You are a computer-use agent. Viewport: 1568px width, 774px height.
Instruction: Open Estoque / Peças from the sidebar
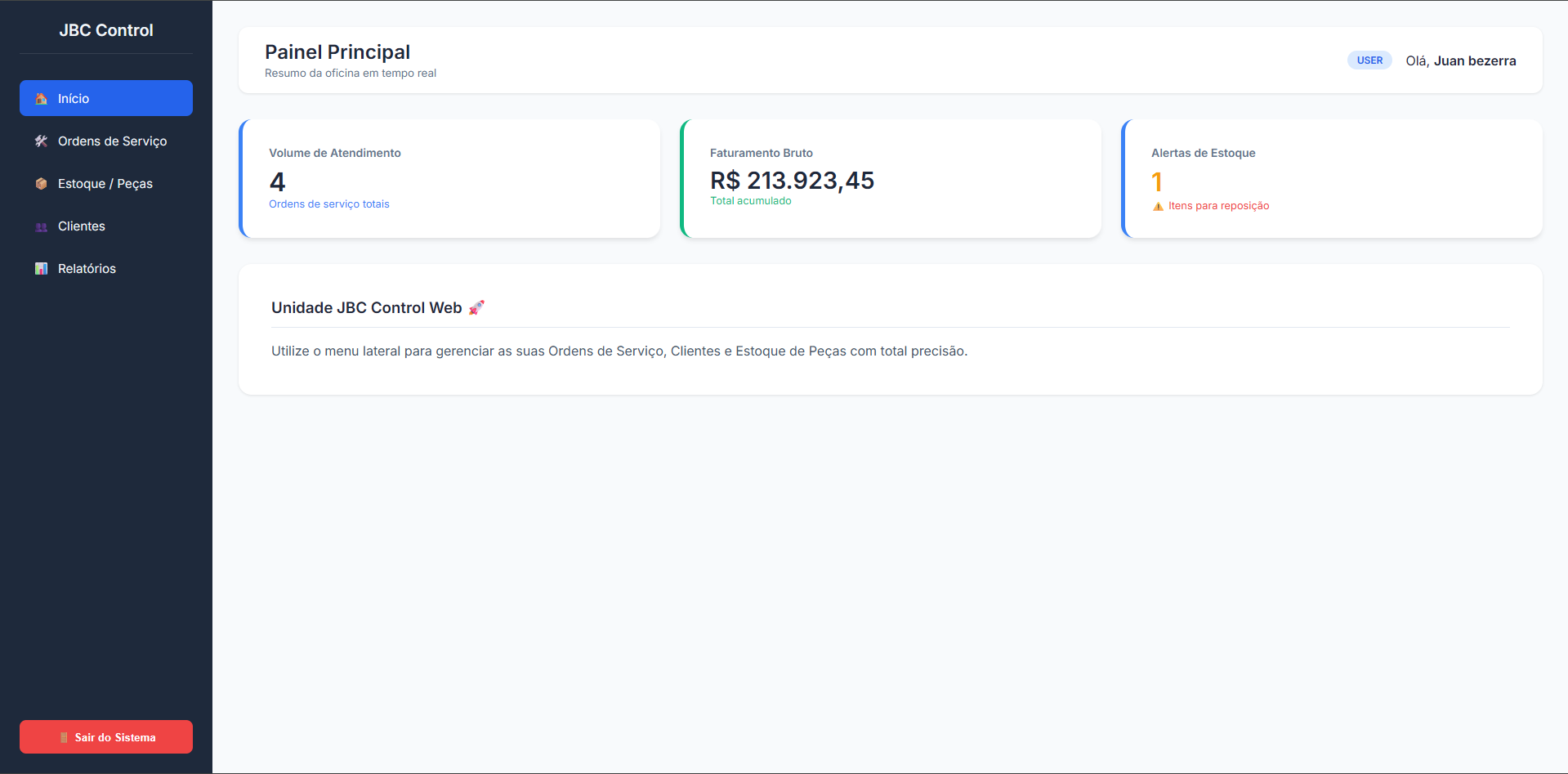coord(105,183)
